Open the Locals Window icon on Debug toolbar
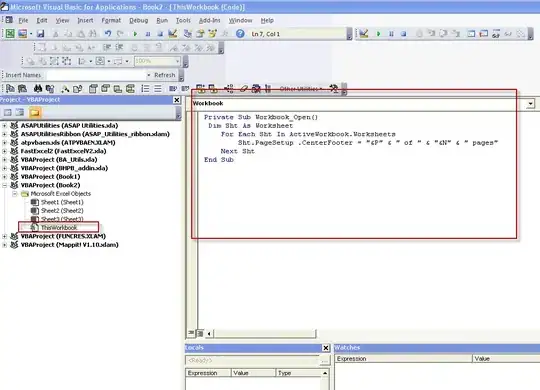Image resolution: width=540 pixels, height=390 pixels. point(471,34)
